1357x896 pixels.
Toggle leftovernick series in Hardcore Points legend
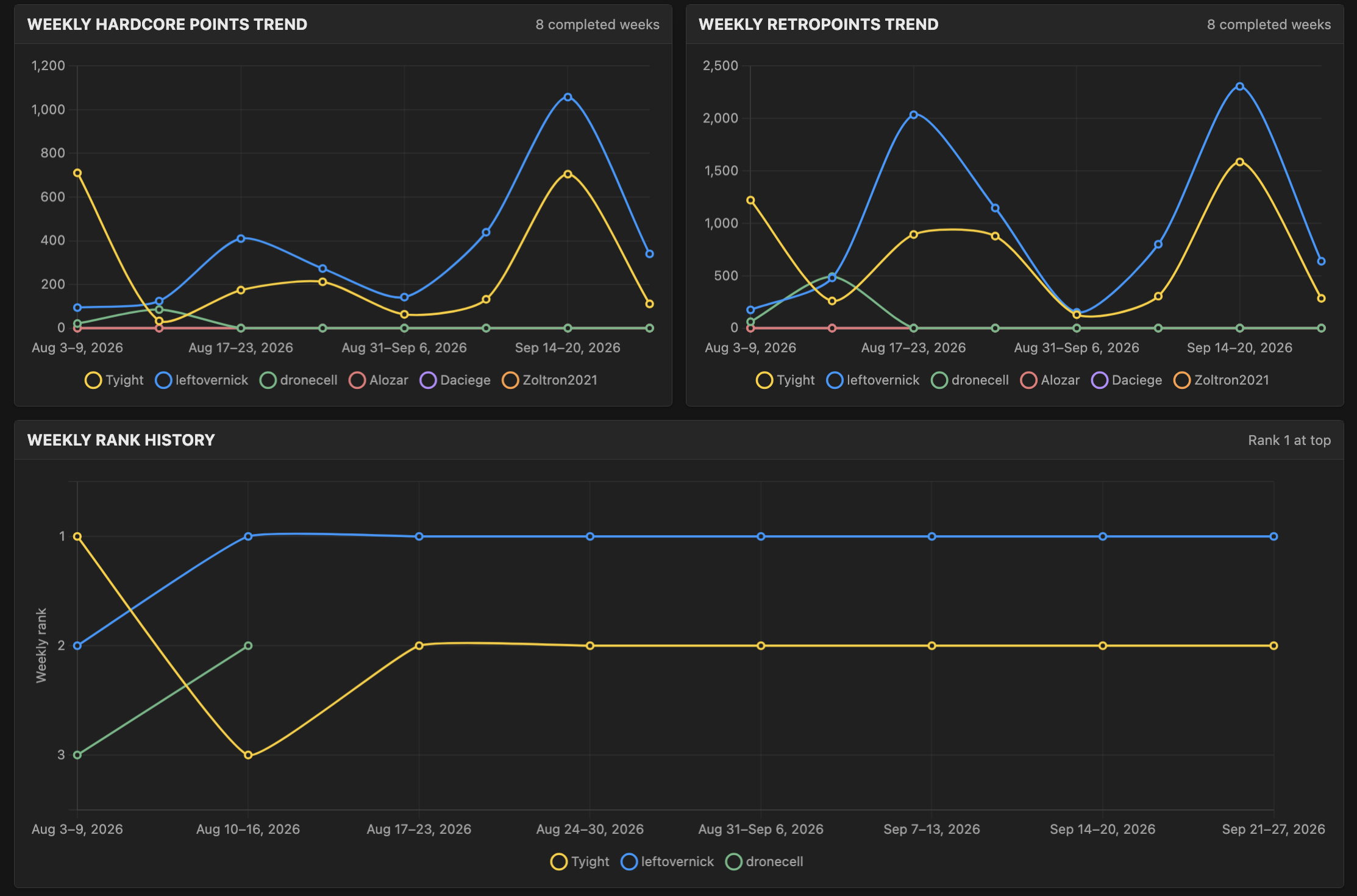pos(202,380)
